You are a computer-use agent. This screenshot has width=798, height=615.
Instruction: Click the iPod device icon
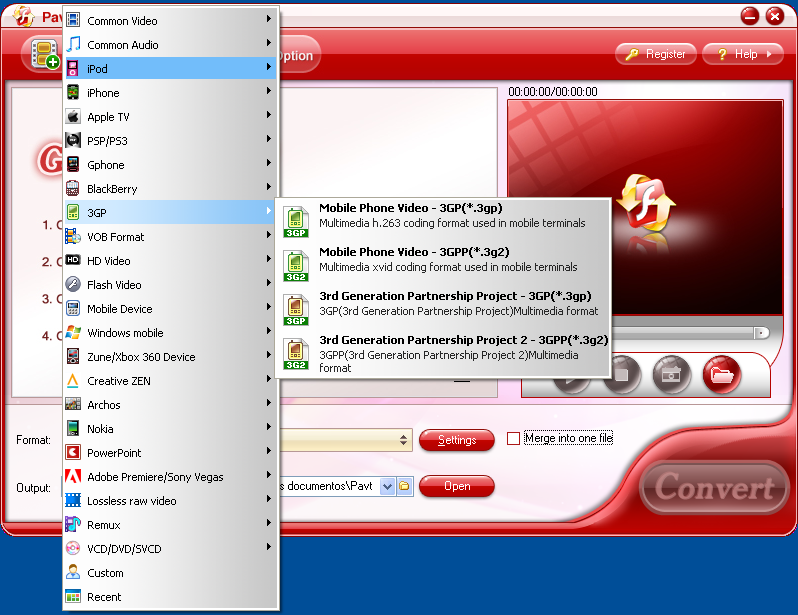tap(73, 68)
